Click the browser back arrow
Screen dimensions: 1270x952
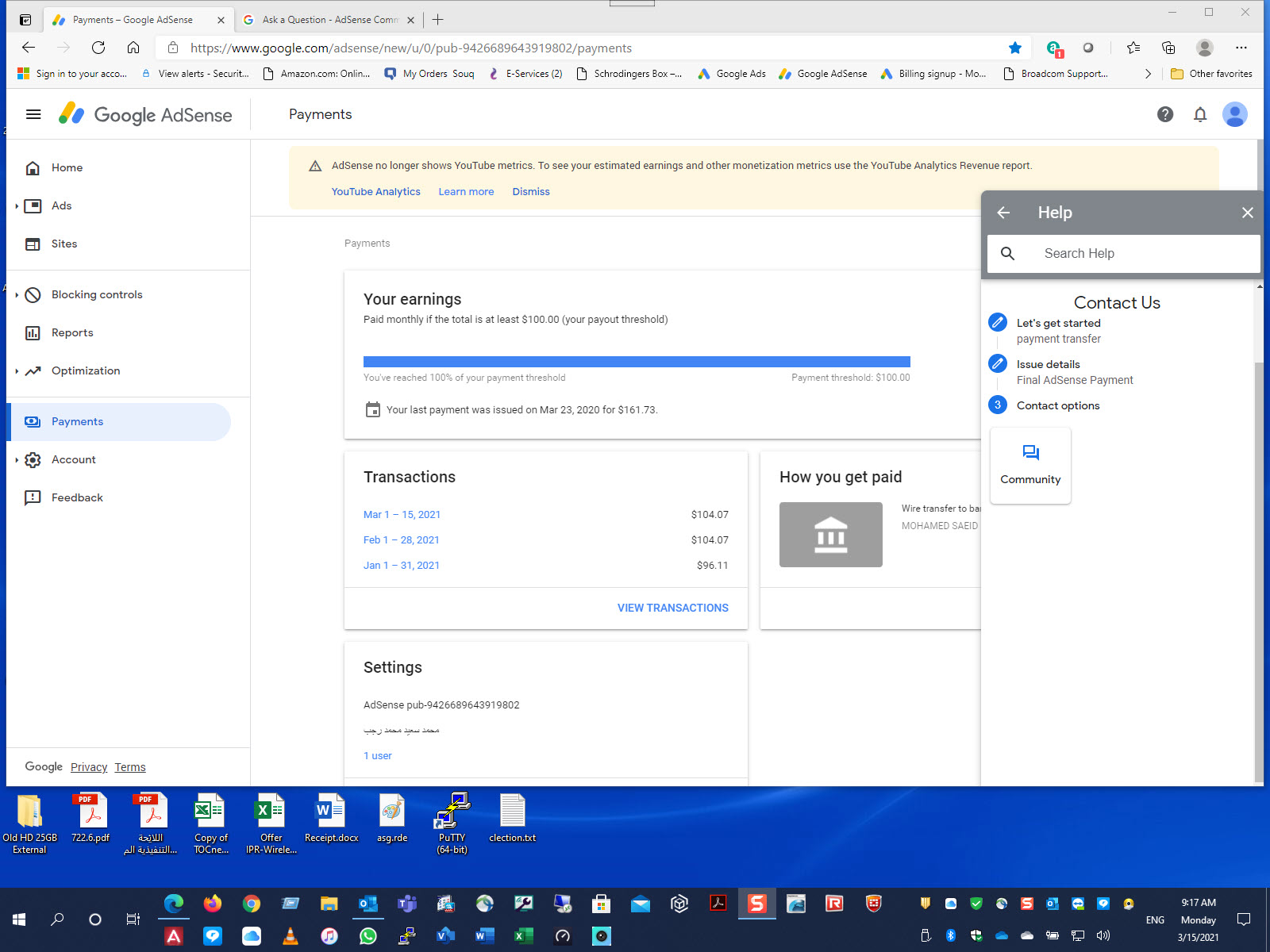[x=29, y=48]
